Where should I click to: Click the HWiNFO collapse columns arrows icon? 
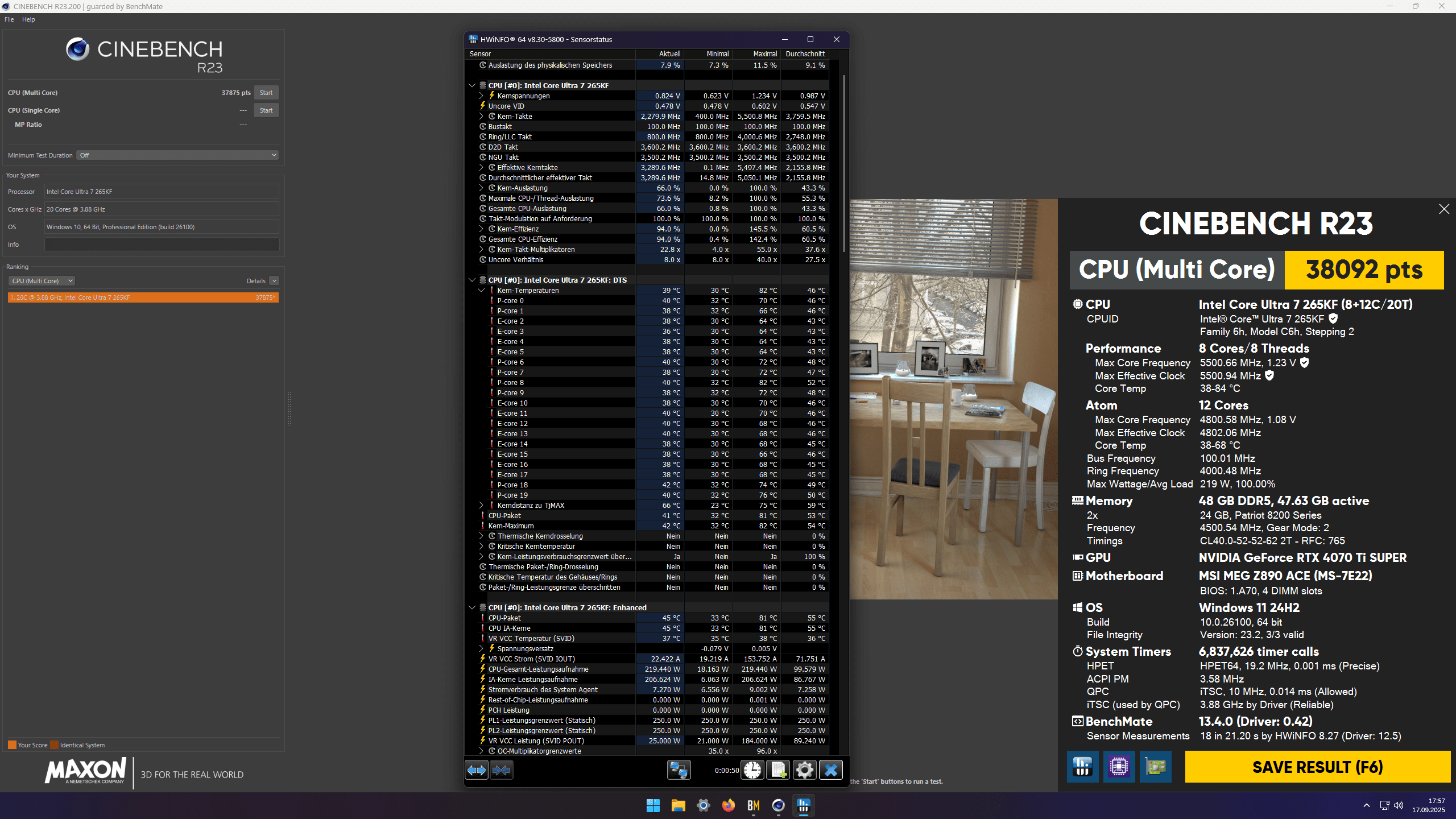(x=501, y=770)
